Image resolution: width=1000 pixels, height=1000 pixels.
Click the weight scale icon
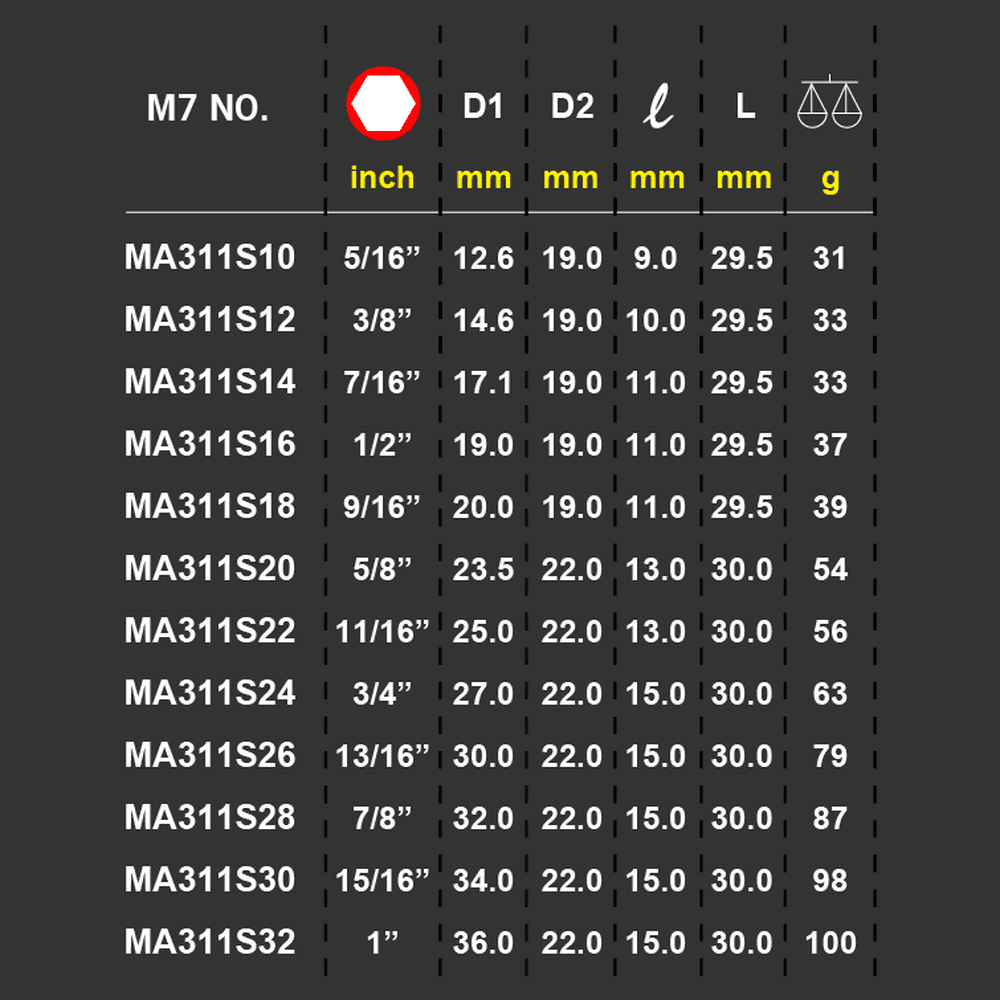(829, 102)
